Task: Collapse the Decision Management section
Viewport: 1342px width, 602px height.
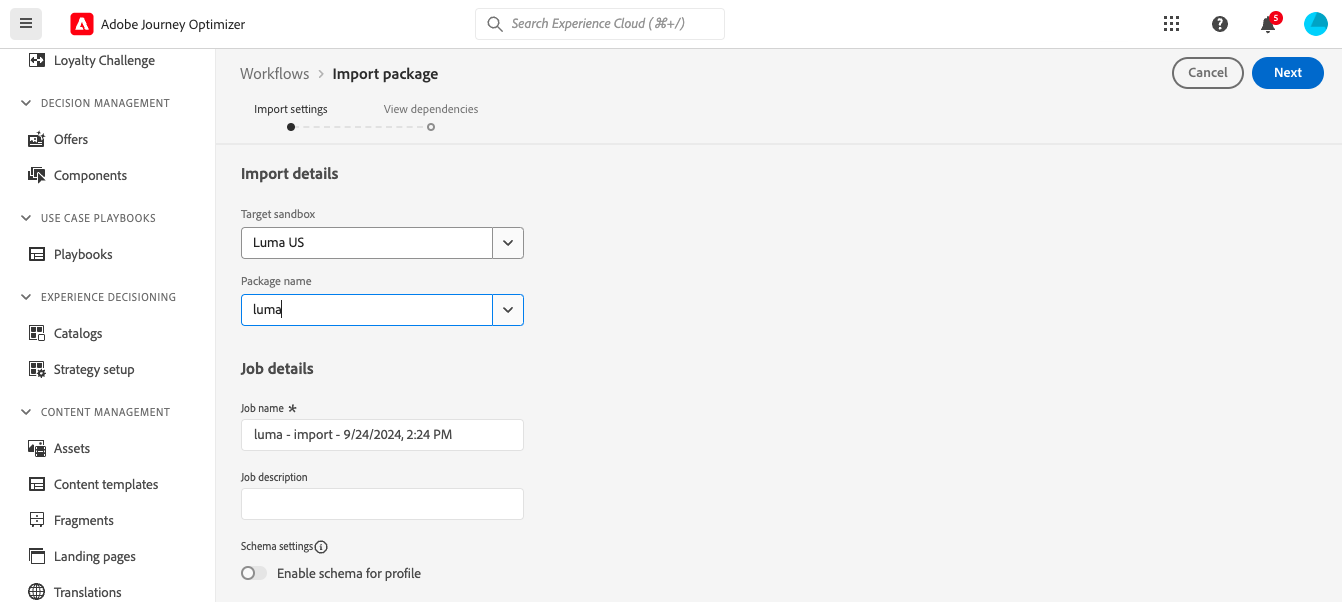Action: coord(27,103)
